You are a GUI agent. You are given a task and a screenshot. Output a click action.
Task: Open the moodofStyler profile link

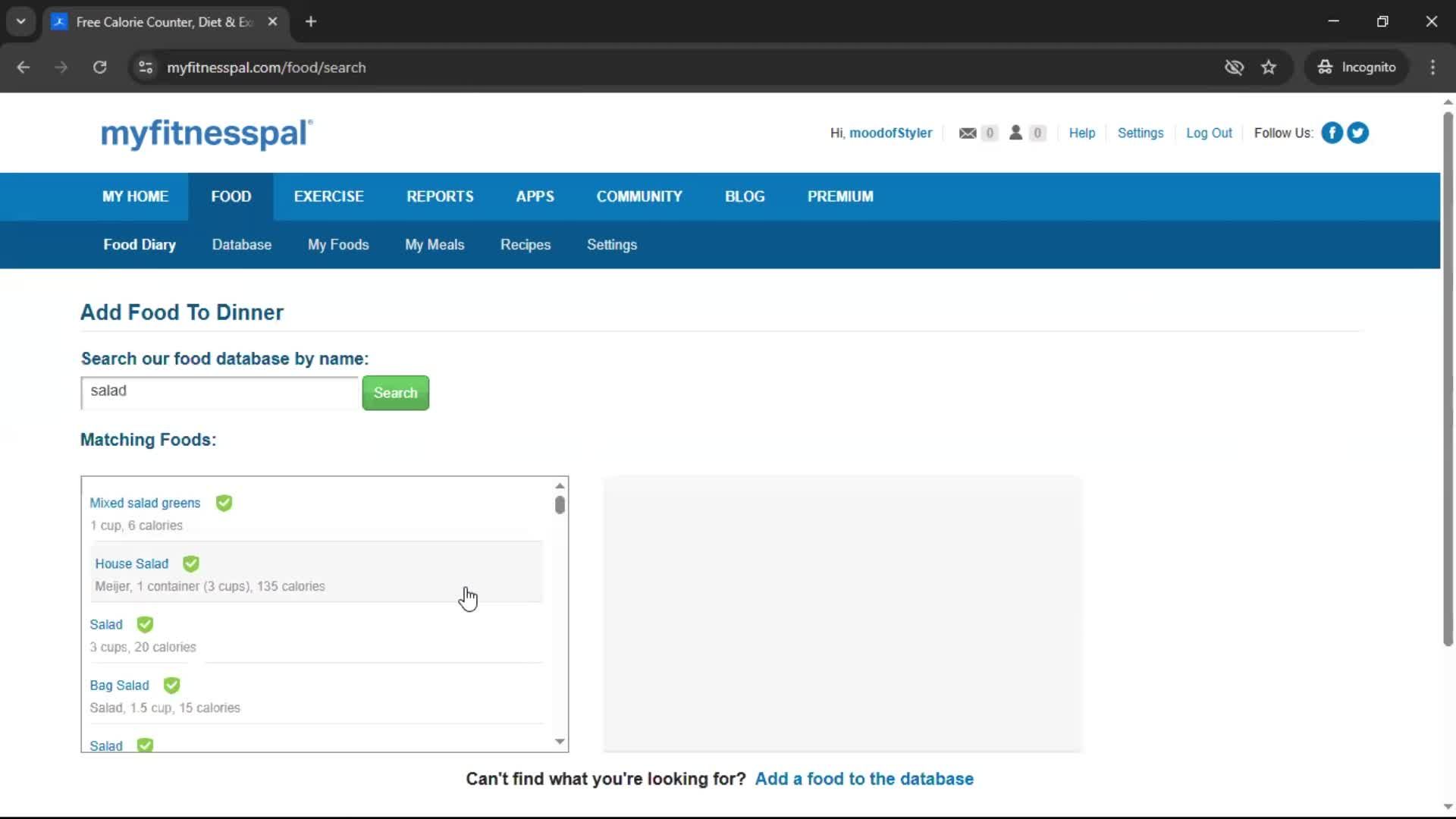click(x=890, y=133)
